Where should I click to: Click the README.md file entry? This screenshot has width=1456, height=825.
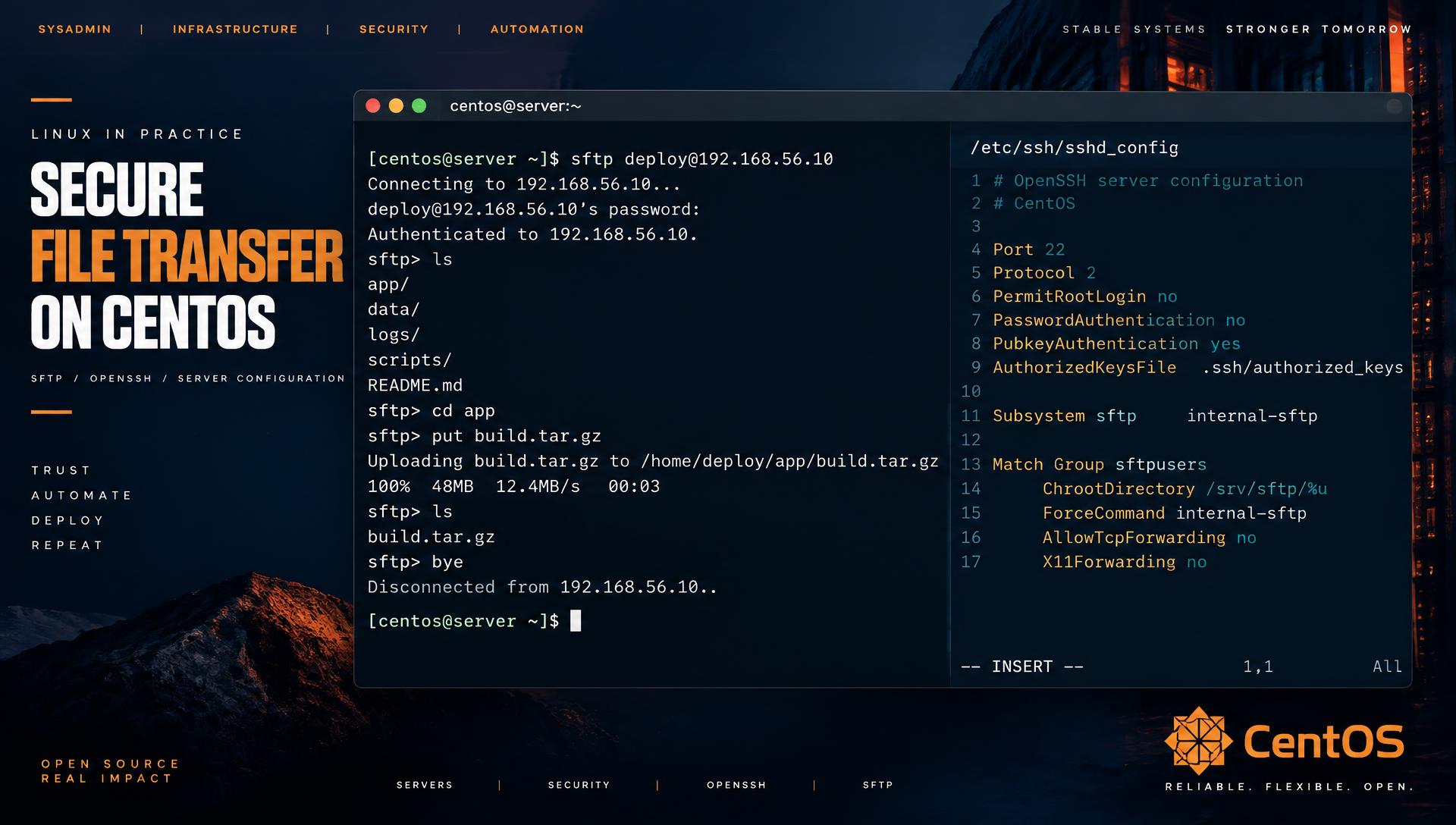[415, 385]
